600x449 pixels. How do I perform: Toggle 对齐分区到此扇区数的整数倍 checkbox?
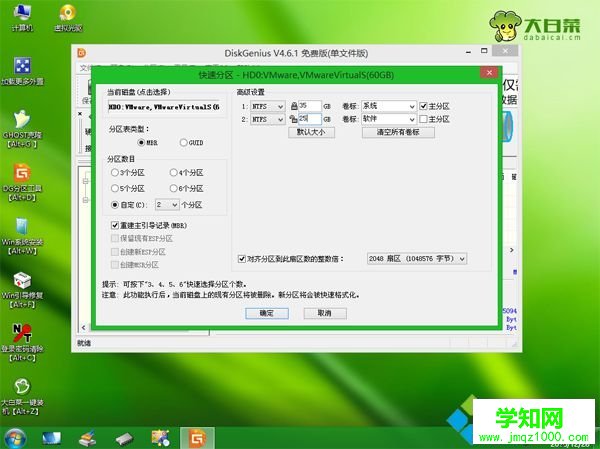click(x=241, y=259)
